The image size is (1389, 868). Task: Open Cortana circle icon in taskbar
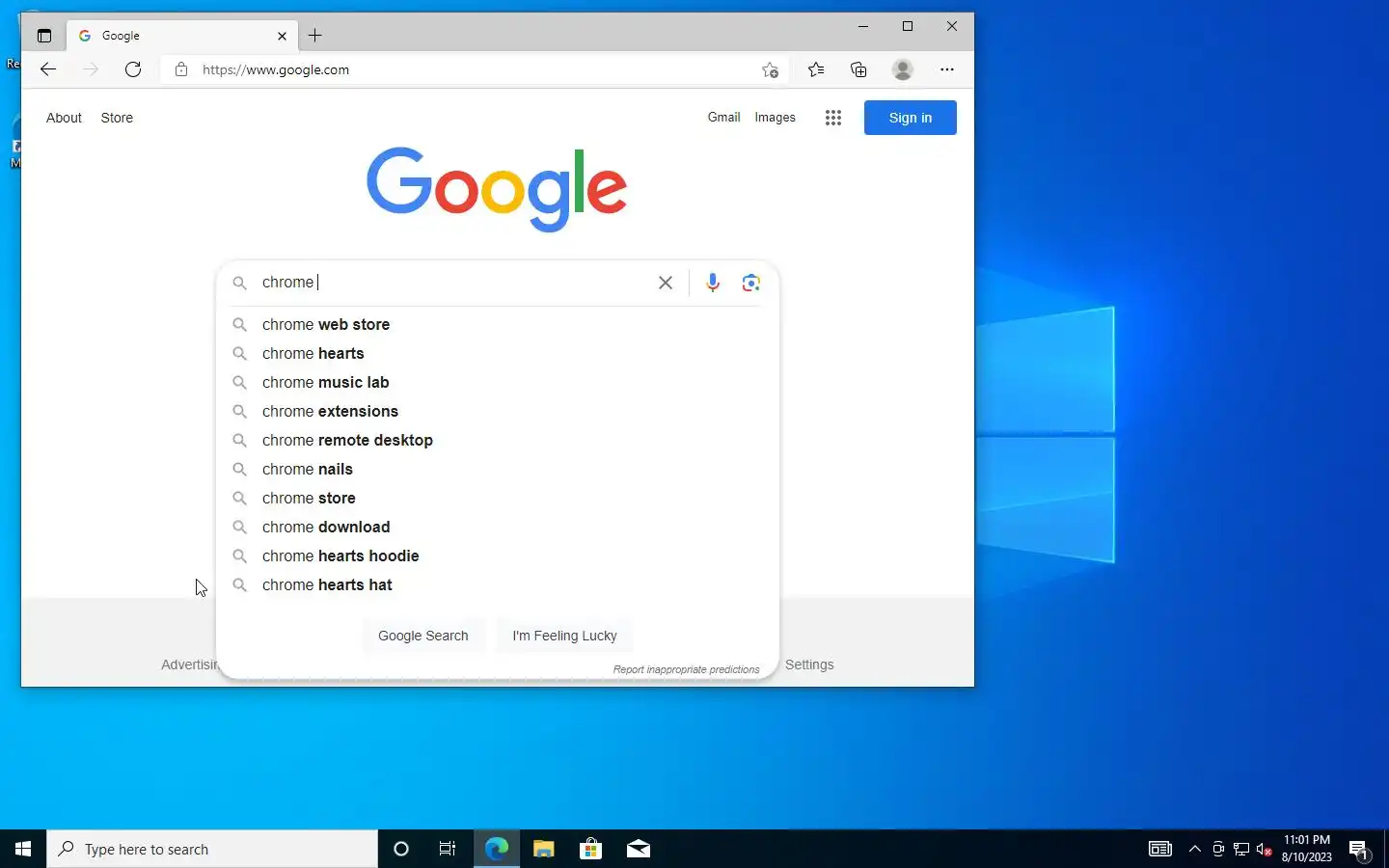tap(401, 849)
